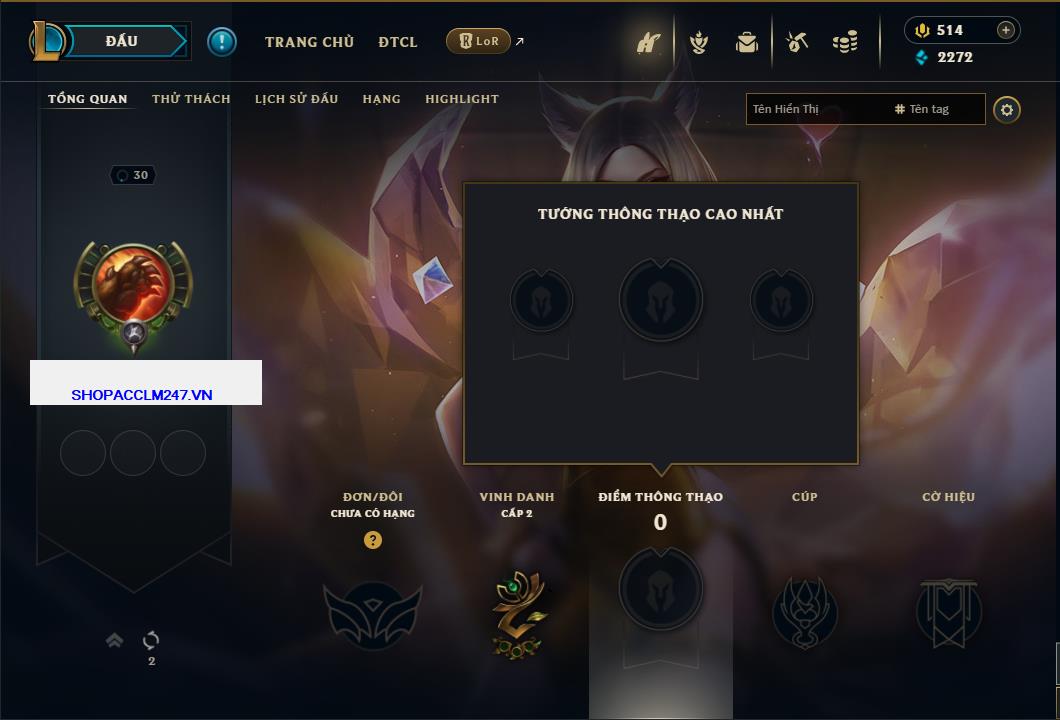Switch to the THỬ THÁCH tab
Screen dimensions: 1060x720
[x=191, y=99]
